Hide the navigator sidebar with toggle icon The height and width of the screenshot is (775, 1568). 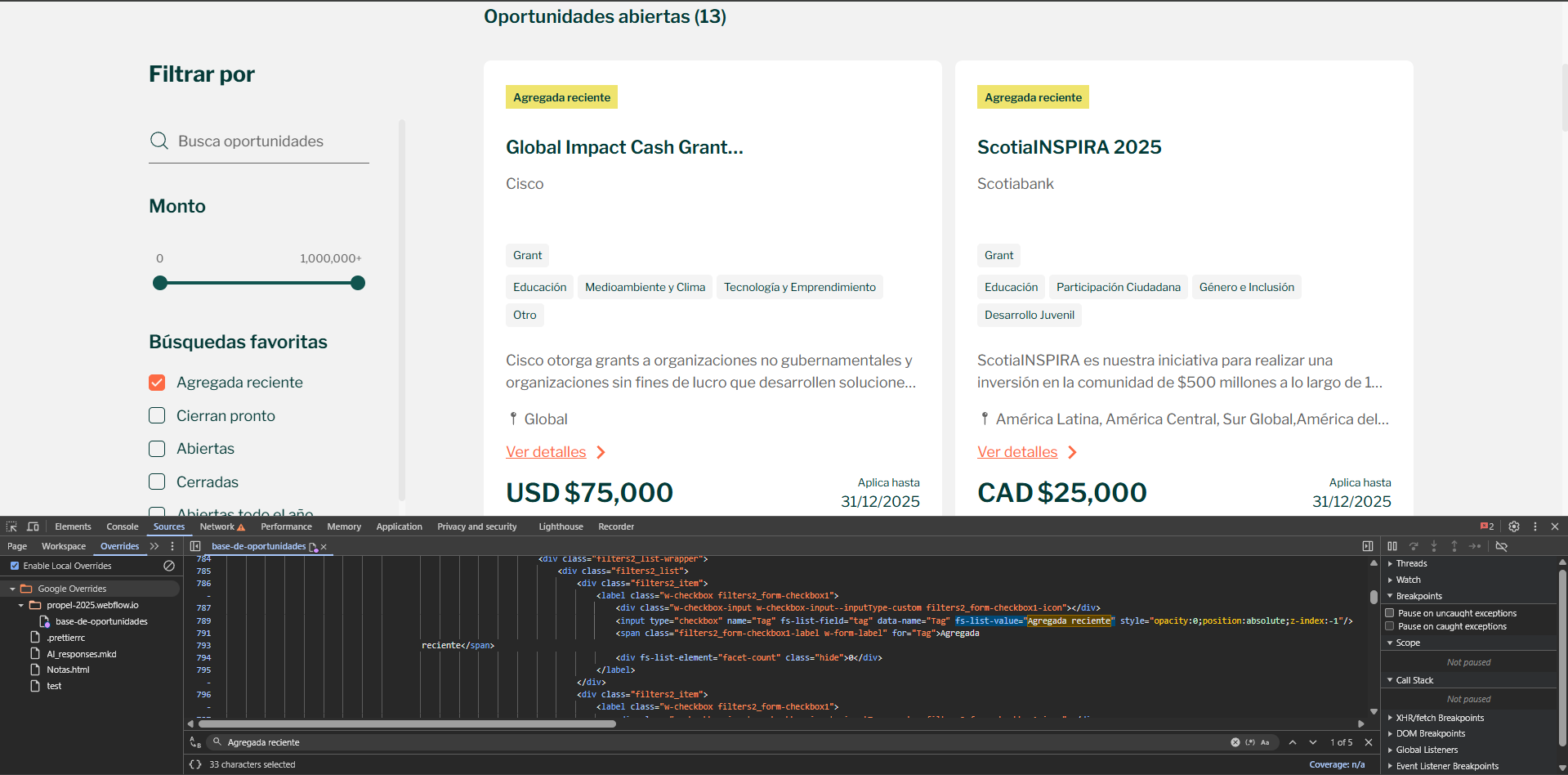tap(195, 546)
